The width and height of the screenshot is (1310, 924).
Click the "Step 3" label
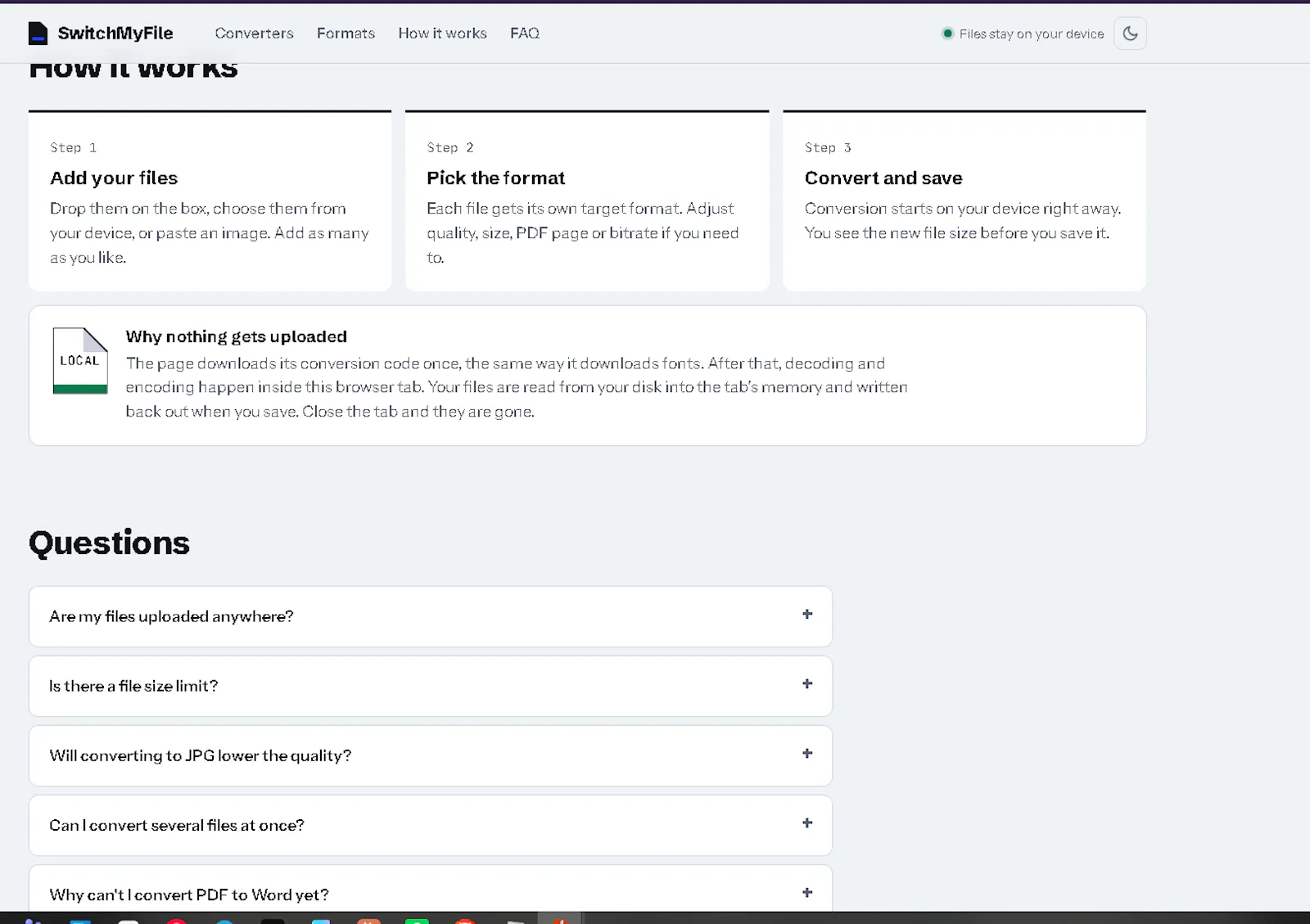(x=828, y=147)
